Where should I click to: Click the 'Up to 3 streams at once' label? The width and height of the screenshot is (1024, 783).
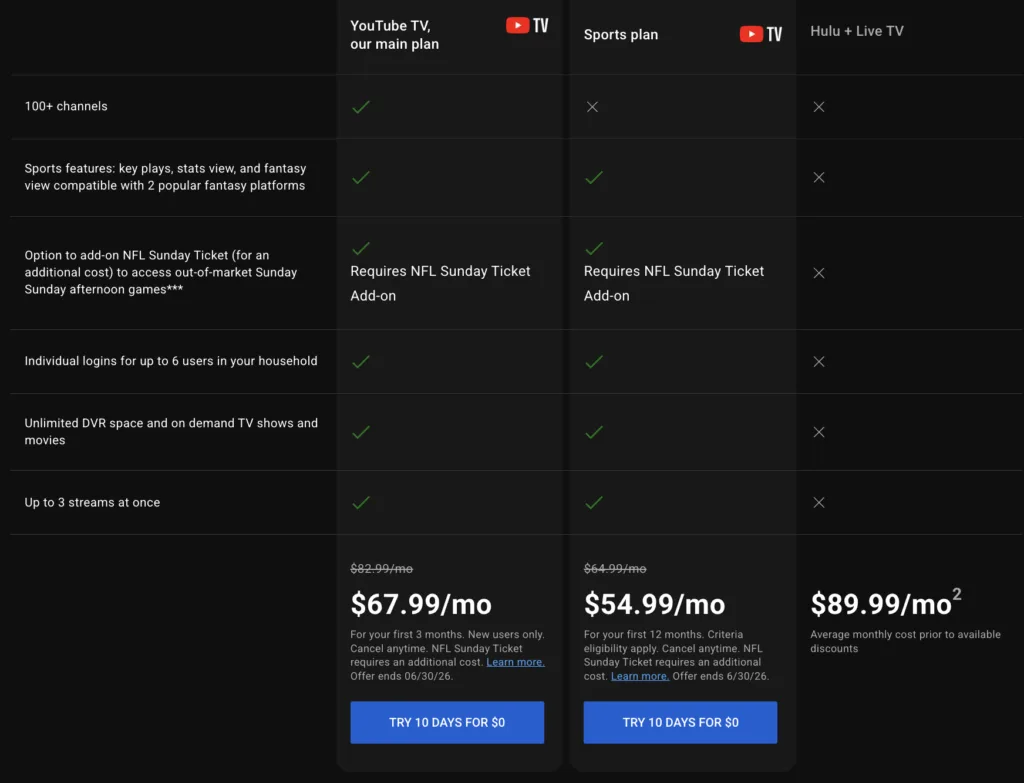[x=92, y=502]
